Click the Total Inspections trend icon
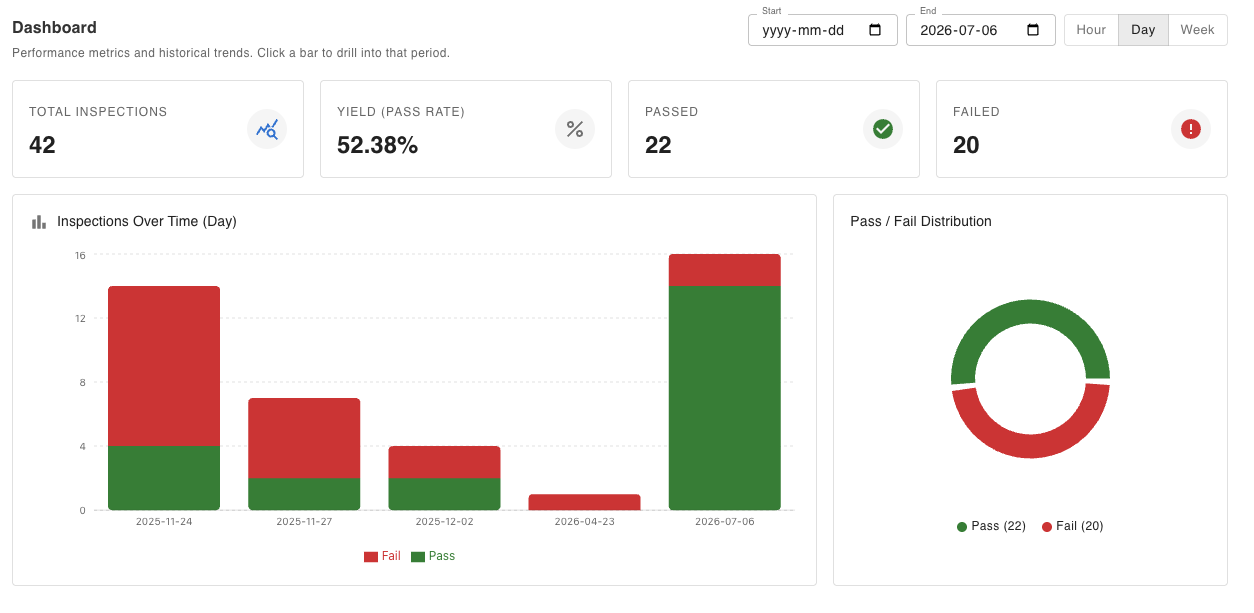Screen dimensions: 1254x613 click(x=267, y=129)
